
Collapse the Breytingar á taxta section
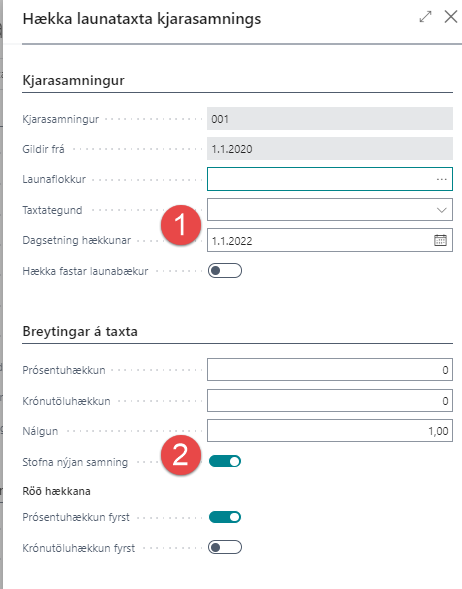pos(80,331)
